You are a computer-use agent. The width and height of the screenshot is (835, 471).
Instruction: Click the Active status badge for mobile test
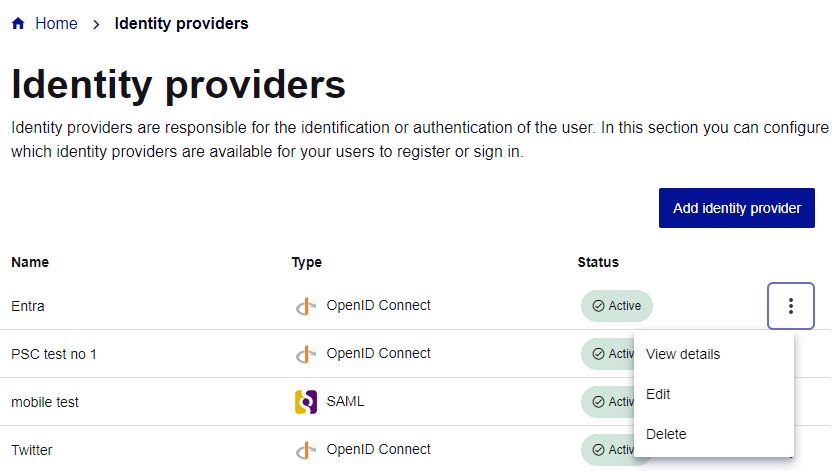(608, 402)
